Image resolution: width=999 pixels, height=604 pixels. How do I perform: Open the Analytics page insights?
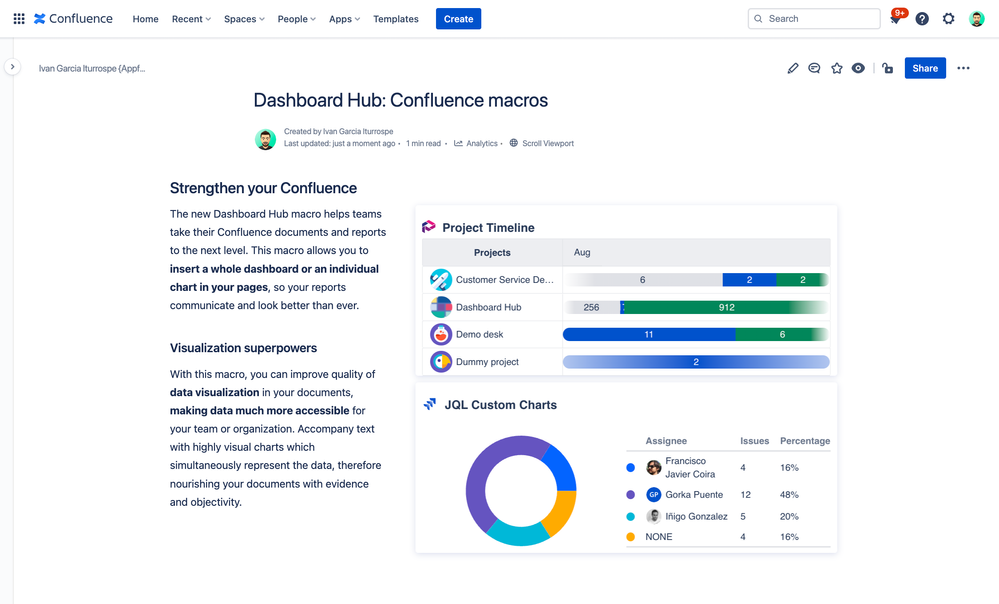coord(474,143)
